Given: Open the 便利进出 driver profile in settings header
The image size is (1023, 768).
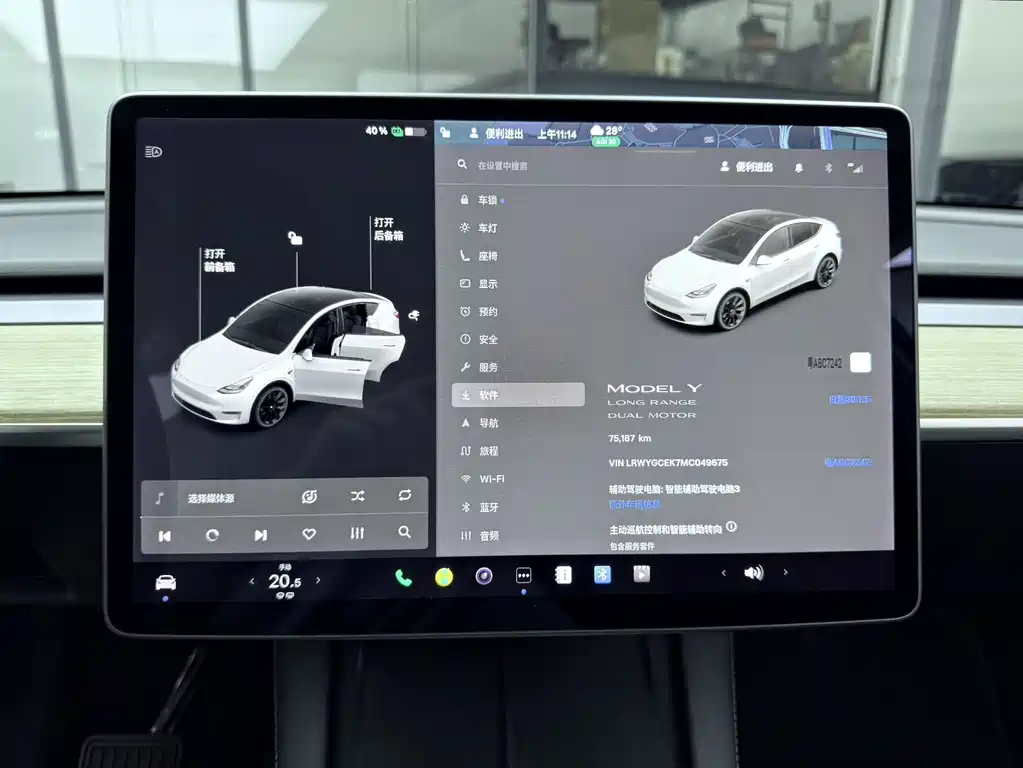Looking at the screenshot, I should [746, 167].
